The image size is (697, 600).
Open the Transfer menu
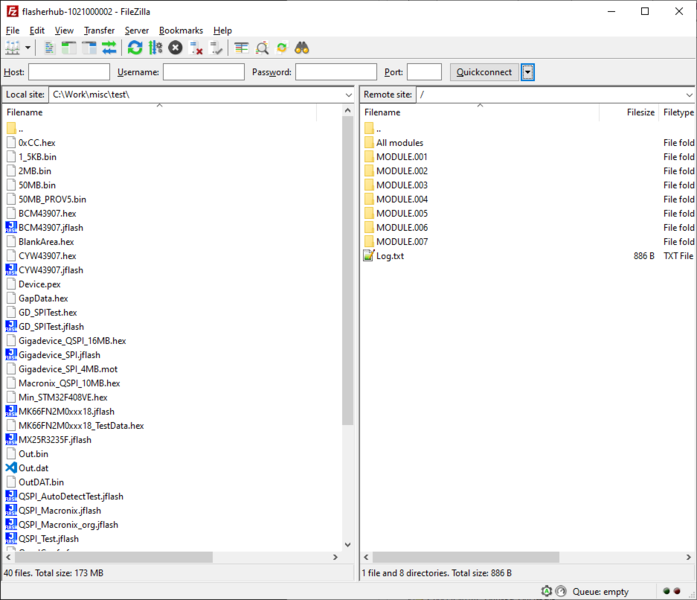[99, 31]
